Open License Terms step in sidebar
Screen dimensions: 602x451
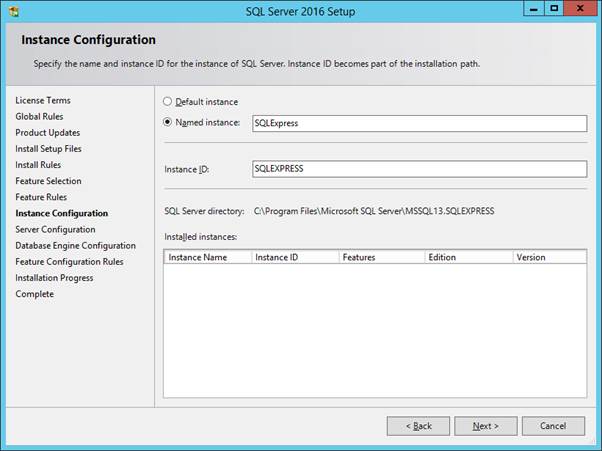(x=43, y=100)
